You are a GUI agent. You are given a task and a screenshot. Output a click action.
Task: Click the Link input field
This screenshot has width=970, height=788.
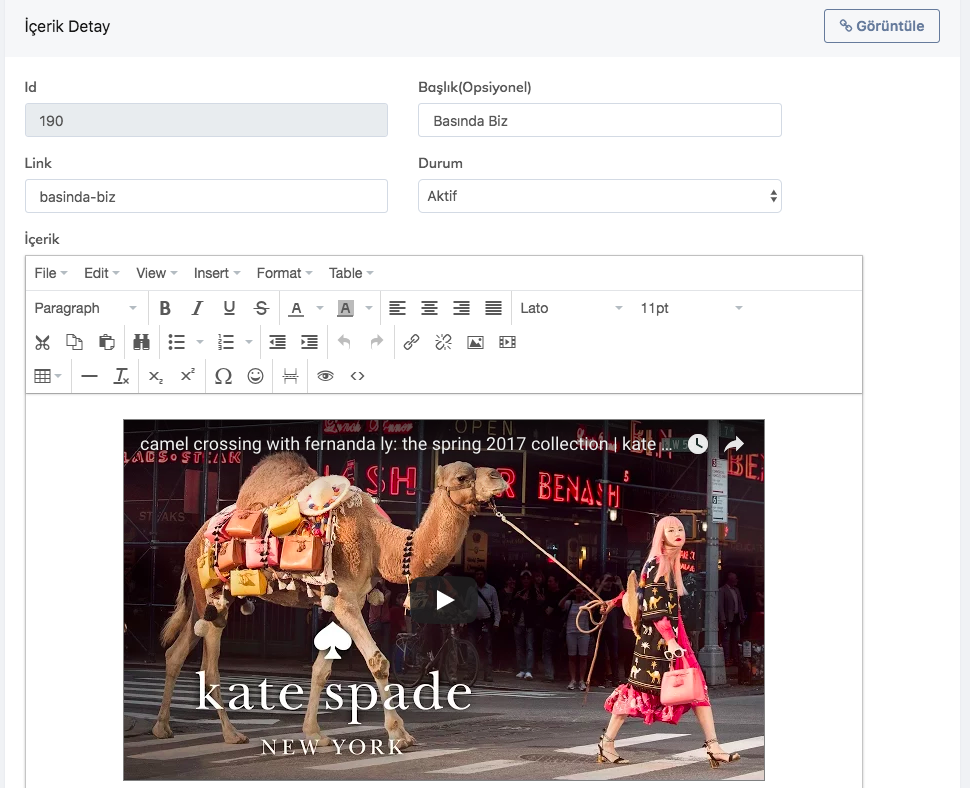(206, 196)
